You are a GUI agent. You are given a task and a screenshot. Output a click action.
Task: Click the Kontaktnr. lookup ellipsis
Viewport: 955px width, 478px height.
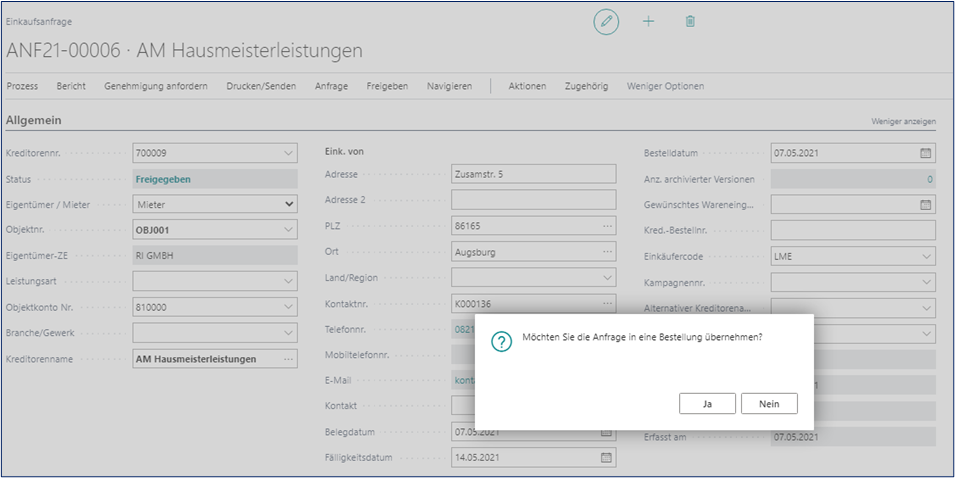point(607,303)
